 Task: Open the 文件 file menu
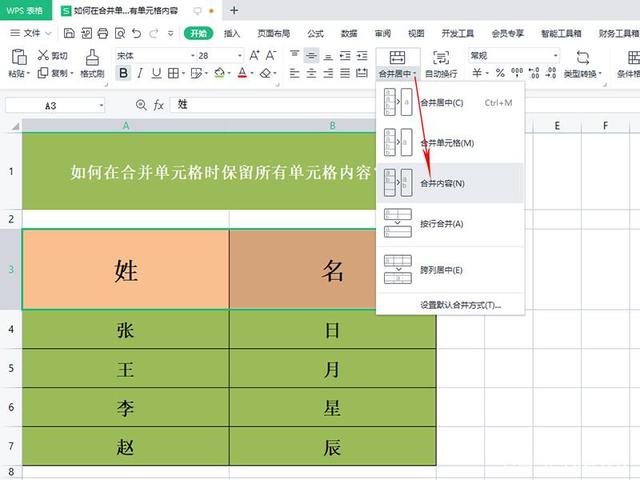31,33
